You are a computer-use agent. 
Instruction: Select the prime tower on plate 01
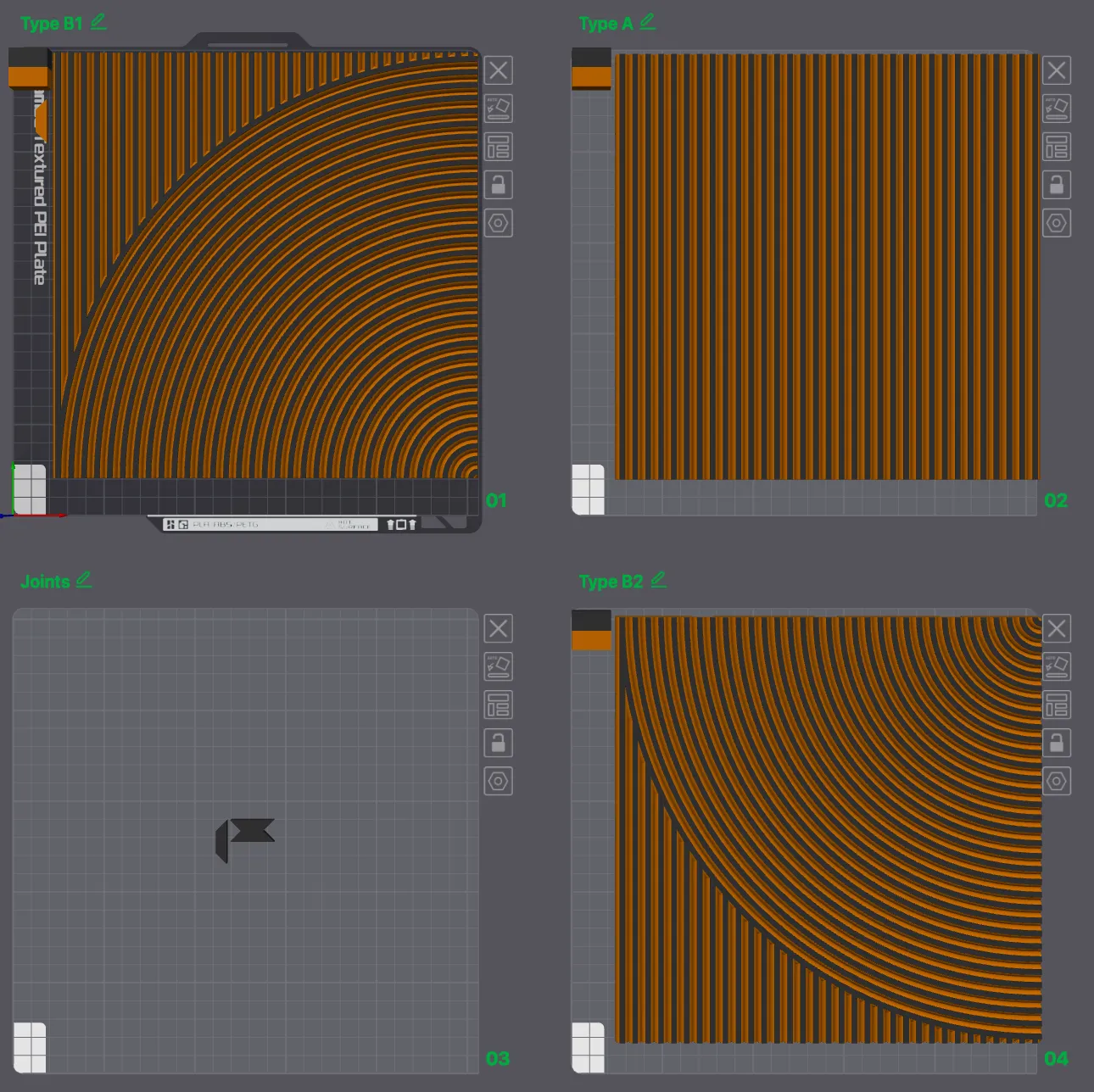(x=30, y=69)
